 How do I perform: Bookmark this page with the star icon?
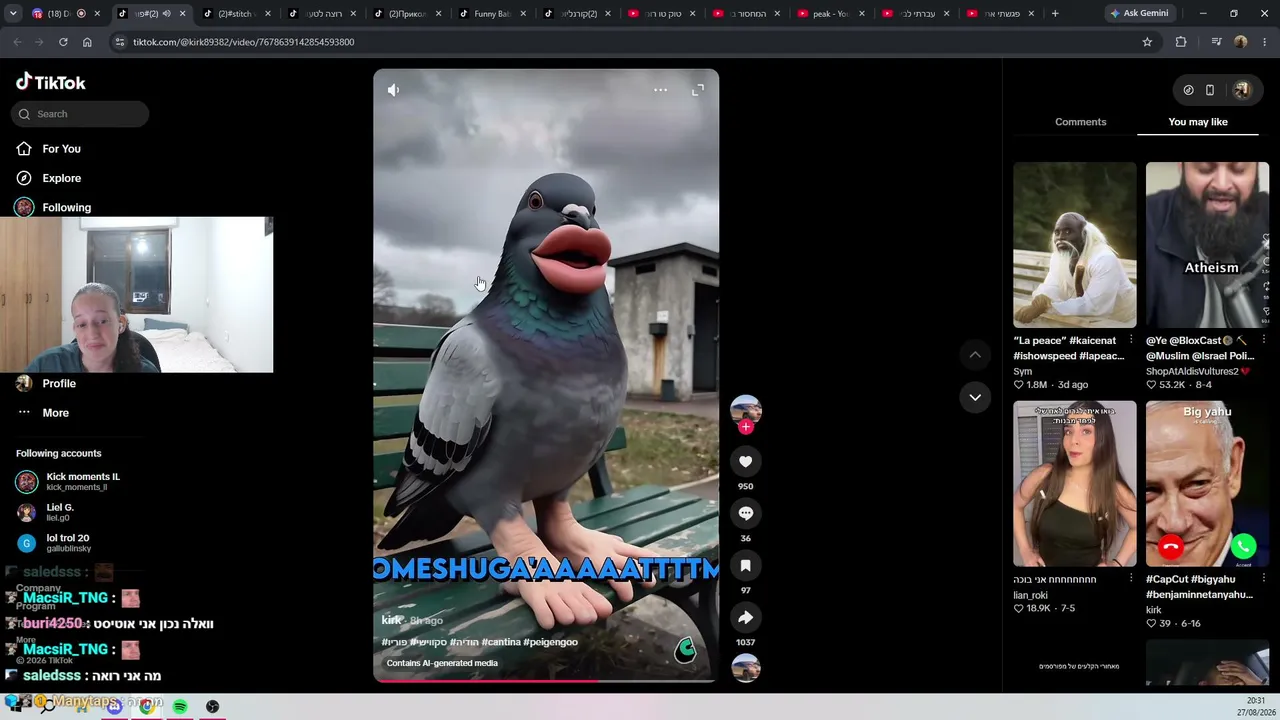(1147, 42)
